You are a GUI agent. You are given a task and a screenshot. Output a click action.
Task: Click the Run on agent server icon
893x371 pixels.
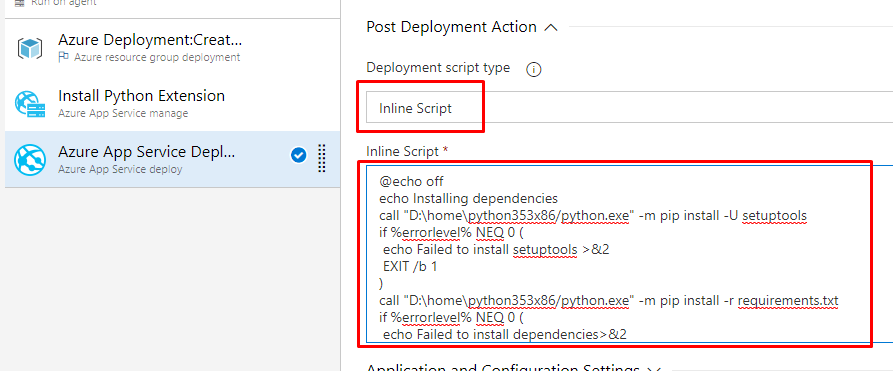(x=19, y=3)
